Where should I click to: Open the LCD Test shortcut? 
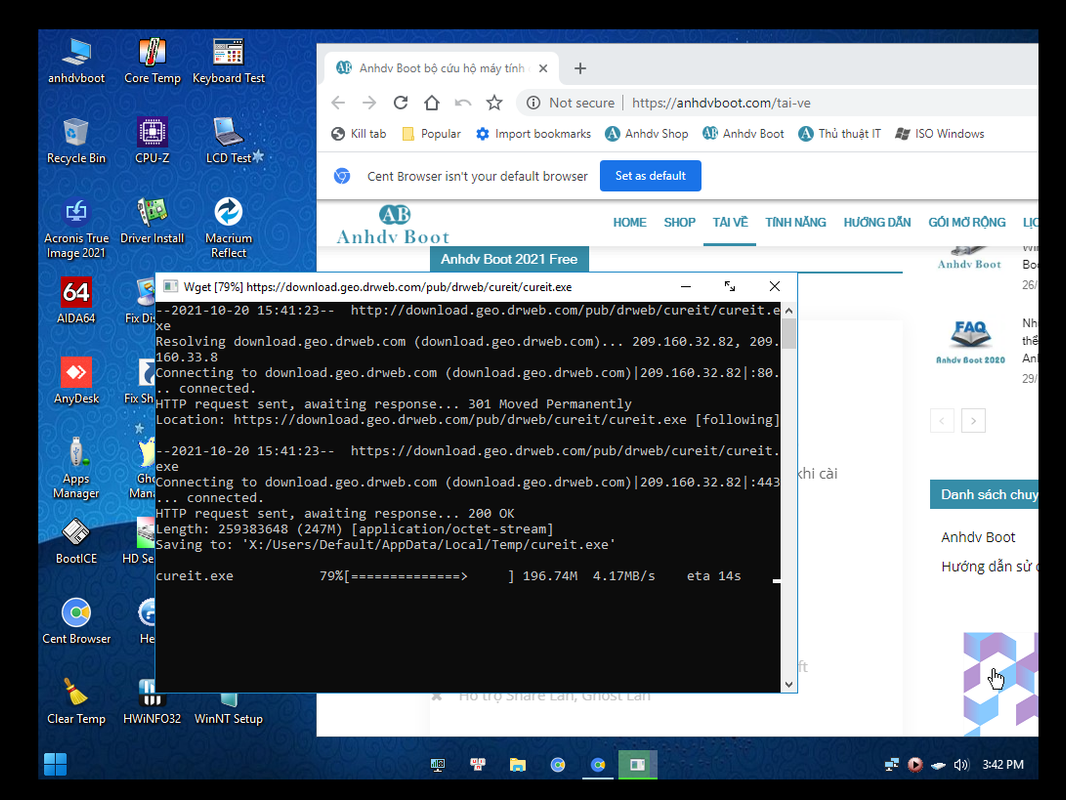pyautogui.click(x=228, y=141)
